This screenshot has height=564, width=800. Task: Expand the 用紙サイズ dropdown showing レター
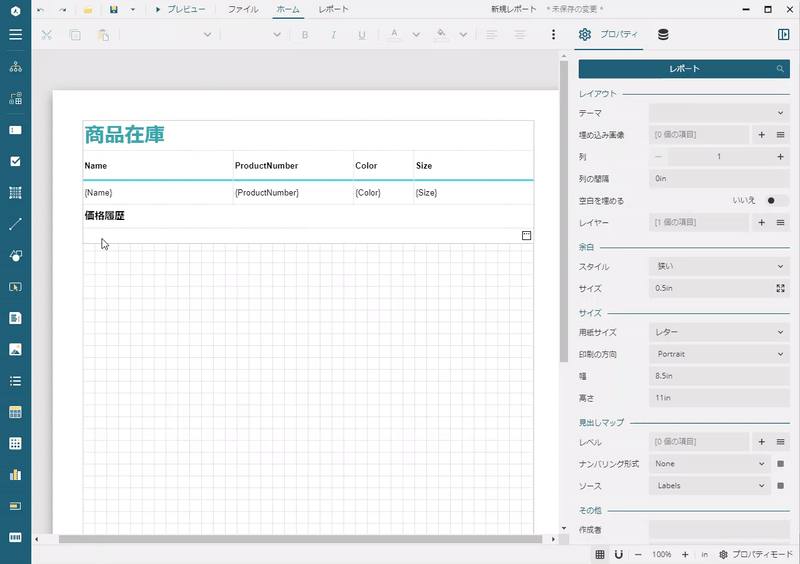(x=718, y=331)
